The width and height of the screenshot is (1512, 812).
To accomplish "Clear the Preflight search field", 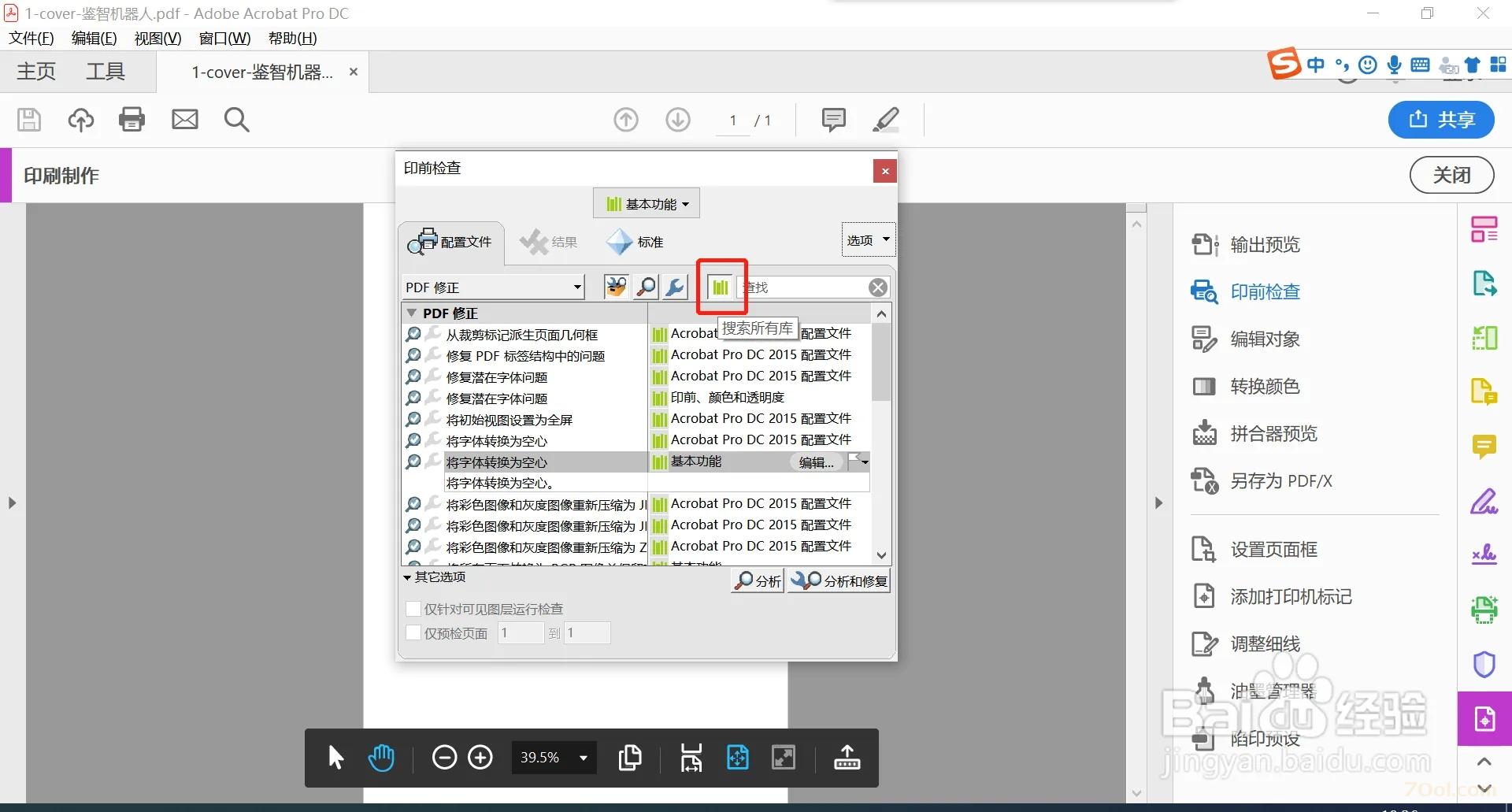I will click(878, 287).
